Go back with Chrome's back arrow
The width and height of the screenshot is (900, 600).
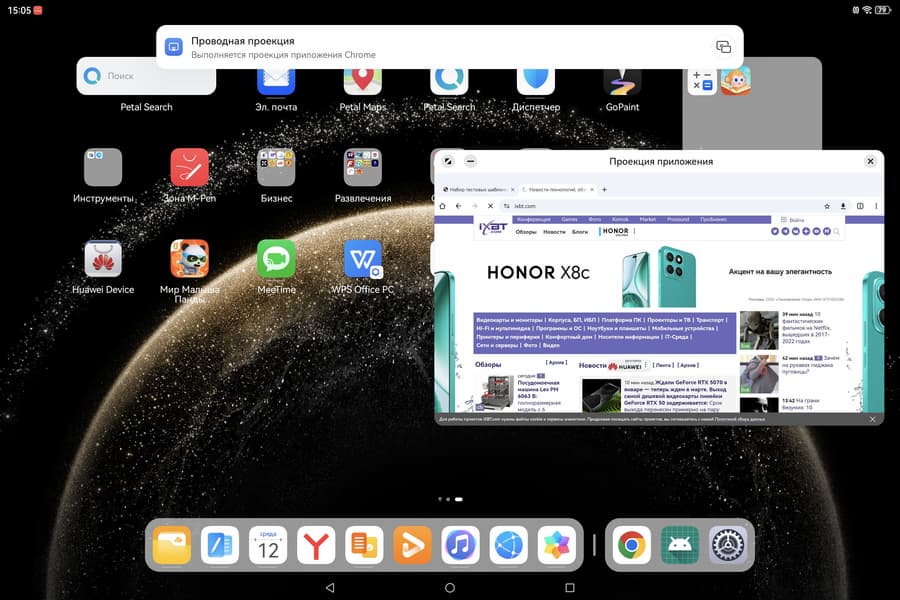pos(458,206)
